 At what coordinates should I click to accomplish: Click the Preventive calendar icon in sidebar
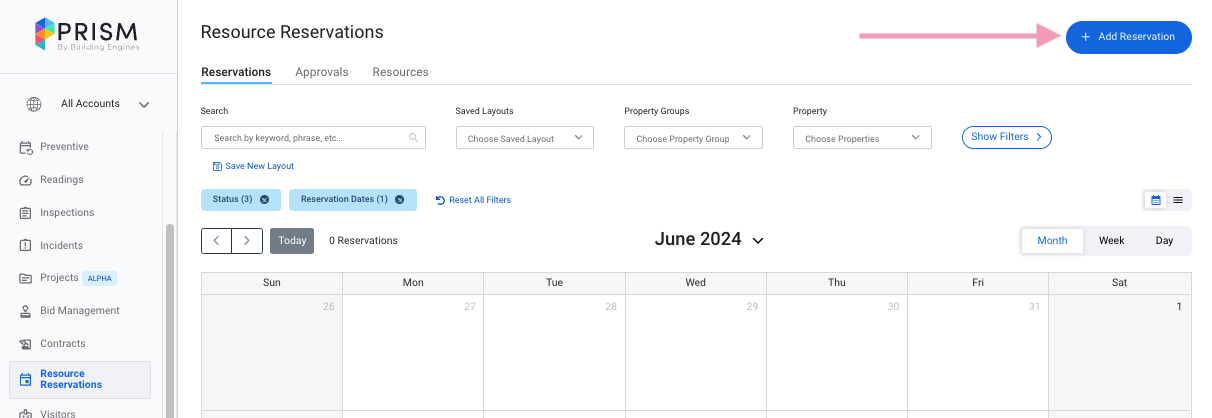click(26, 147)
